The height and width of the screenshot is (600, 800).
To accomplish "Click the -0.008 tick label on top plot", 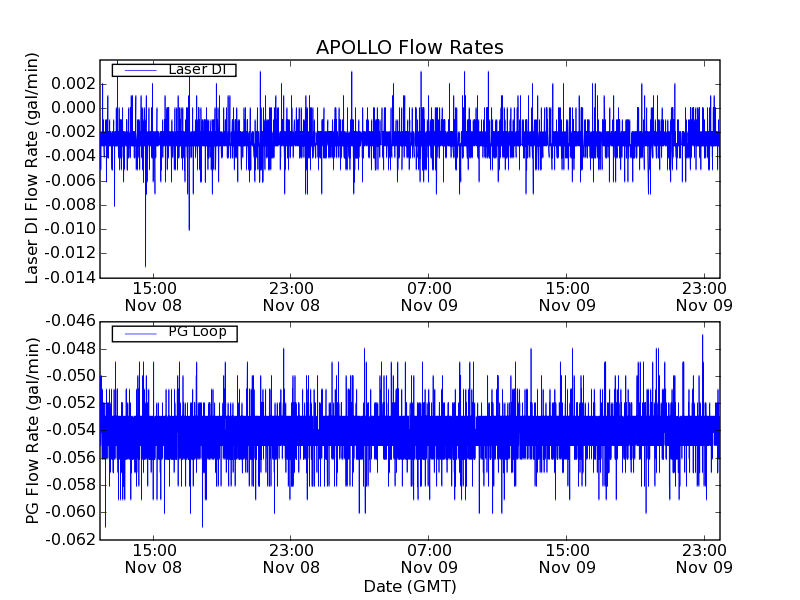I will tap(70, 205).
